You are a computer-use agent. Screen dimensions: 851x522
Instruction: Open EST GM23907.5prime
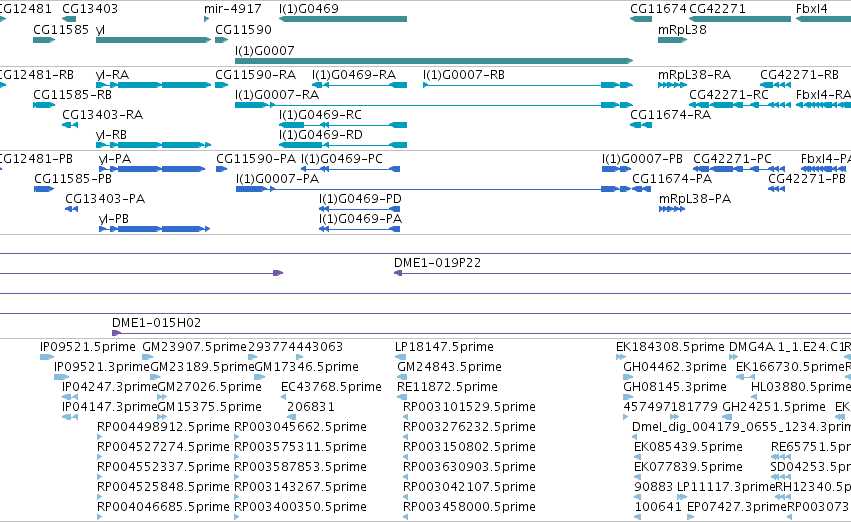coord(194,347)
